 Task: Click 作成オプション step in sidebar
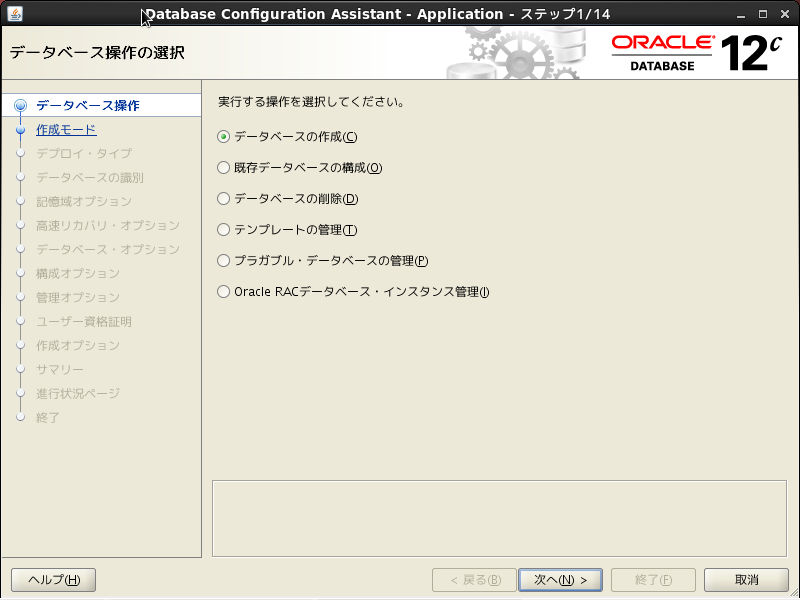[78, 345]
